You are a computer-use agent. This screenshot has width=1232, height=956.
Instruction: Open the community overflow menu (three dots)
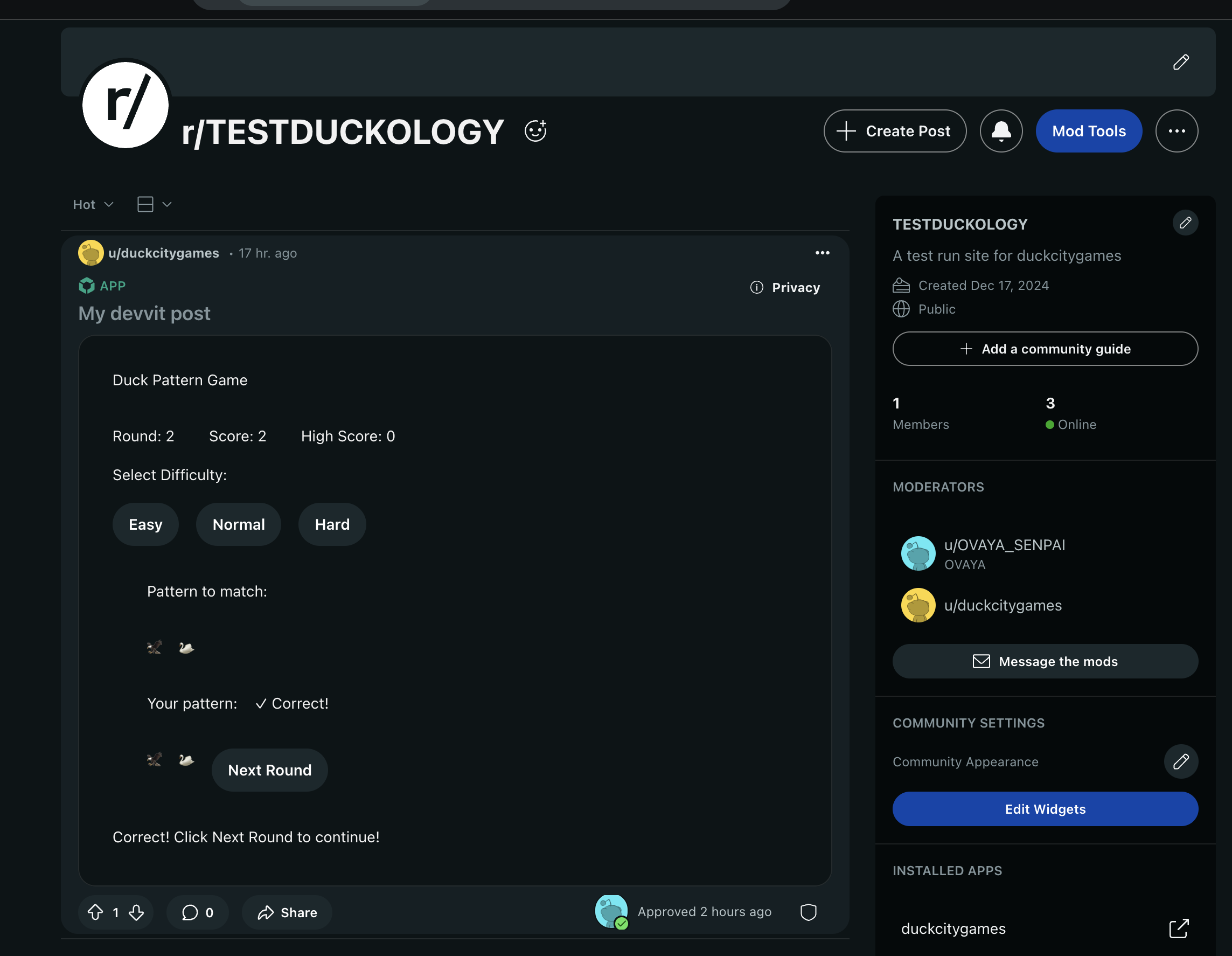pyautogui.click(x=1176, y=131)
